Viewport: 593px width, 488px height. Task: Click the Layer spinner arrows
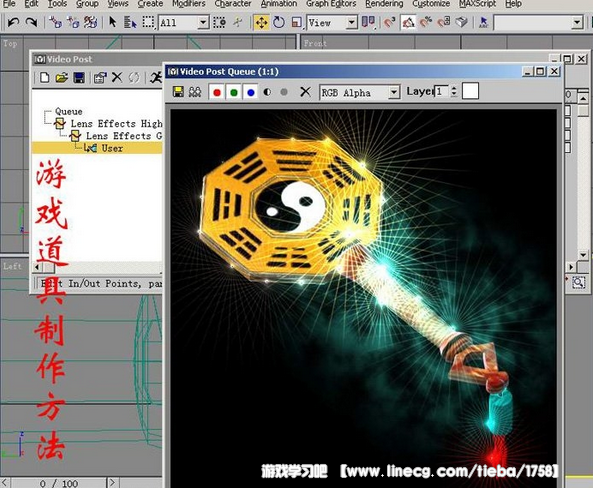[x=454, y=92]
